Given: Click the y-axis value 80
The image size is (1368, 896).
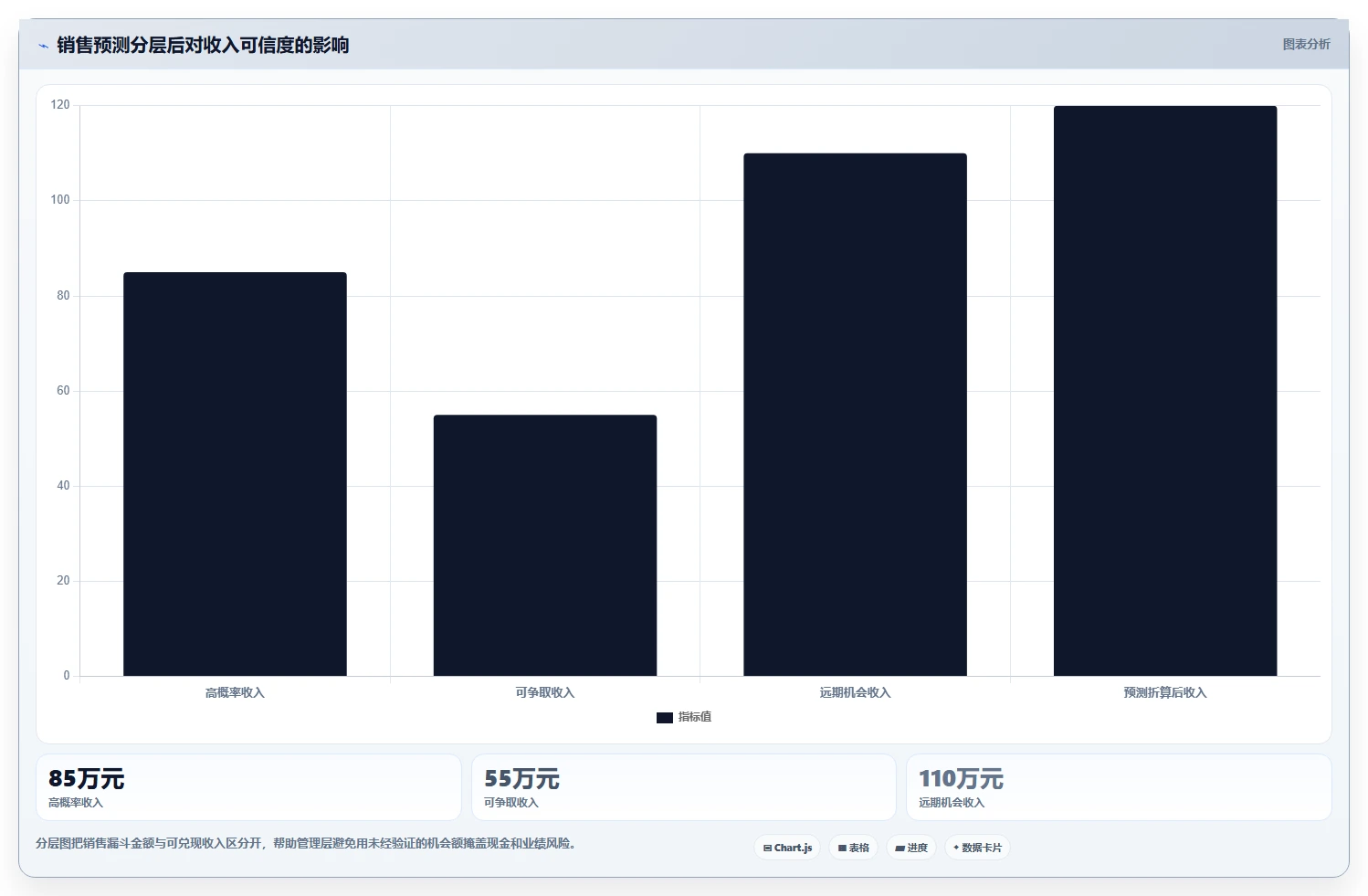Looking at the screenshot, I should point(63,296).
